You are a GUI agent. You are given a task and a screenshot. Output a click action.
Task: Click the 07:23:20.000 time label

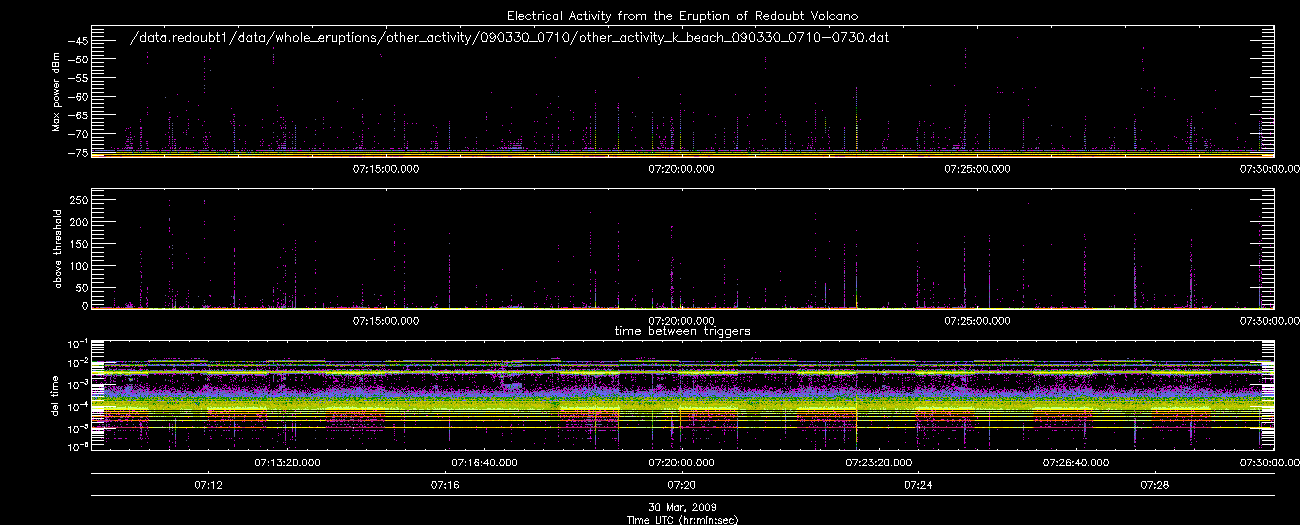click(x=879, y=462)
